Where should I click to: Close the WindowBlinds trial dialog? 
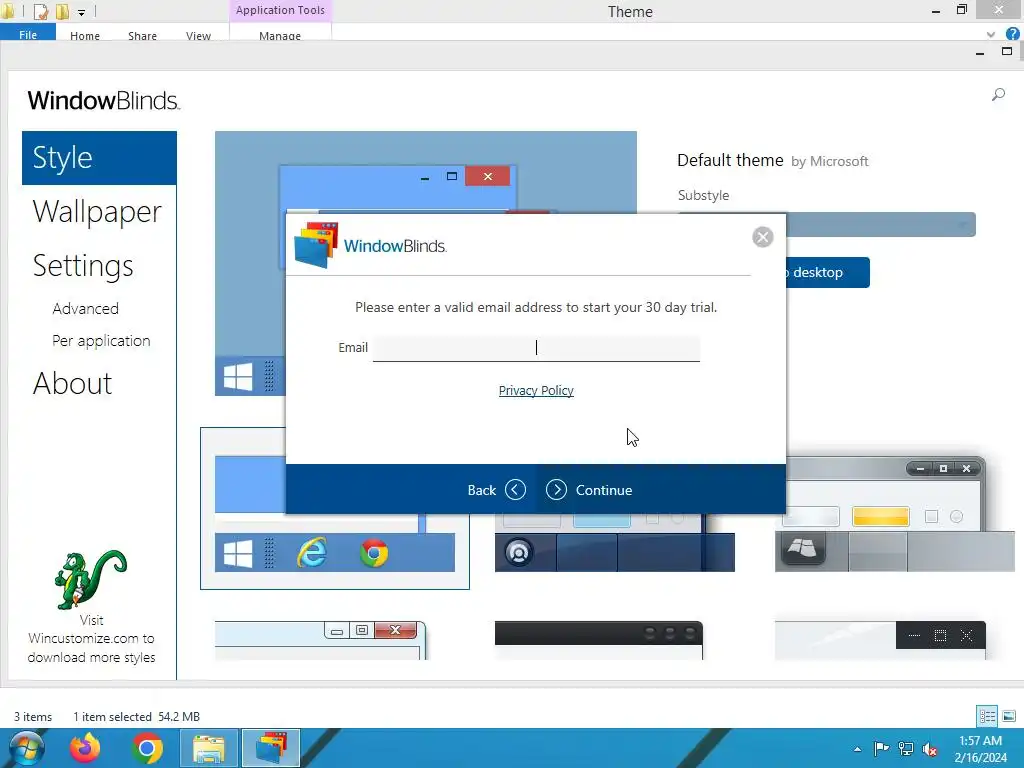[762, 236]
